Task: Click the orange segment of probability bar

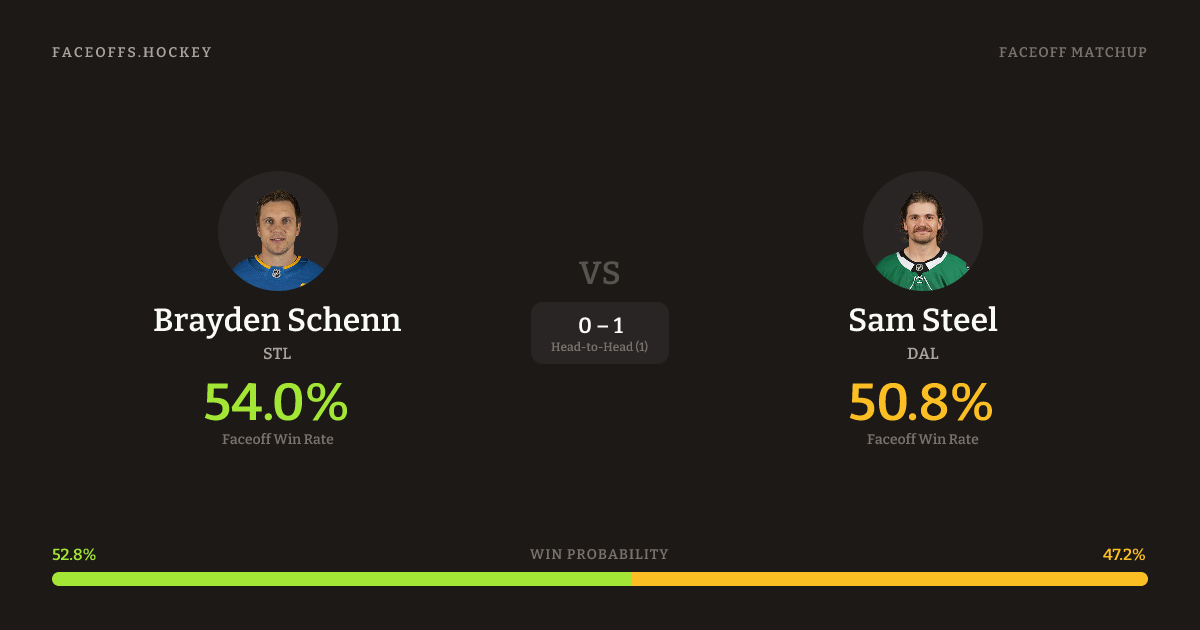Action: point(890,579)
